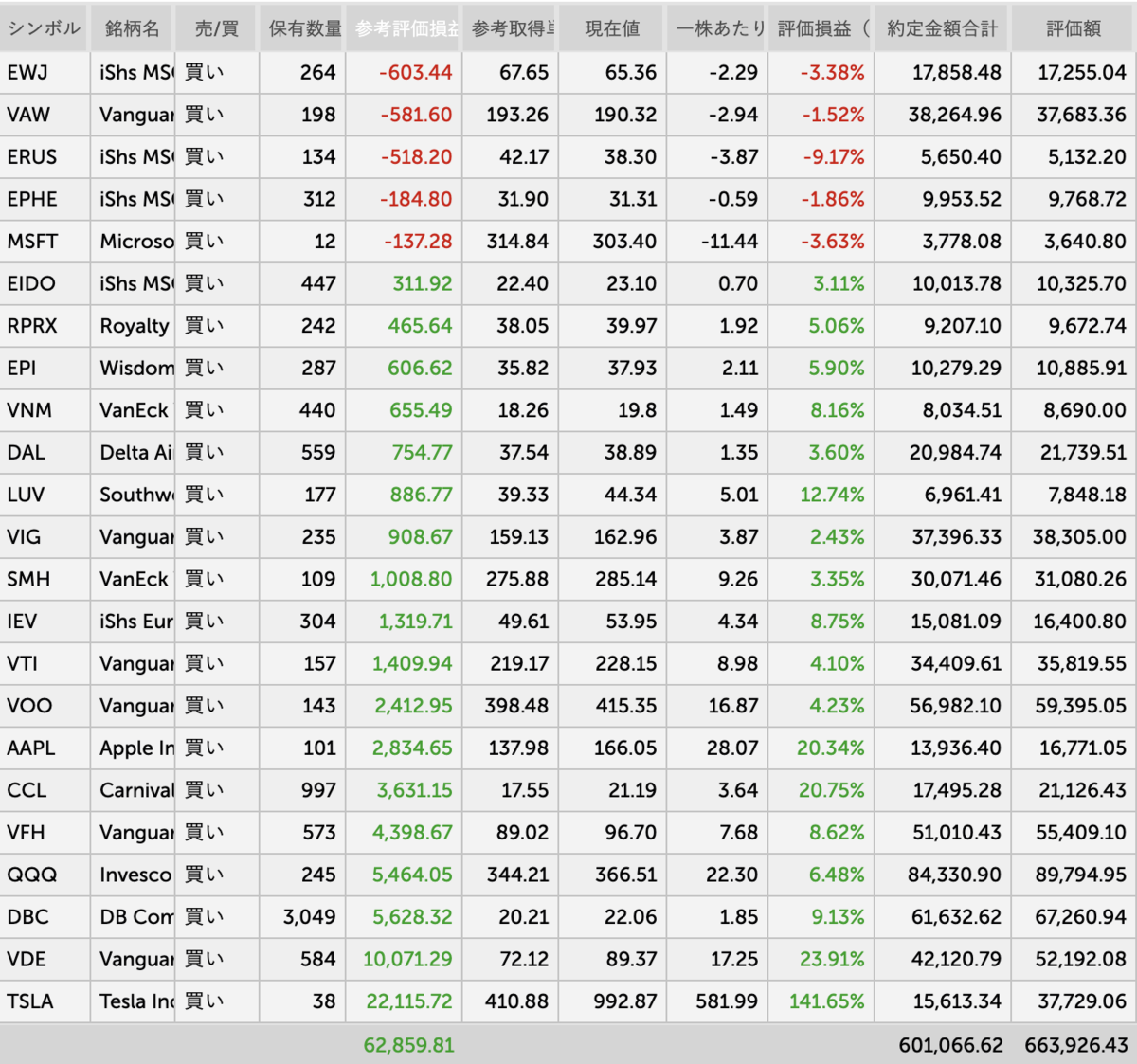1137x1064 pixels.
Task: Select the EPI symbol cell
Action: (45, 368)
